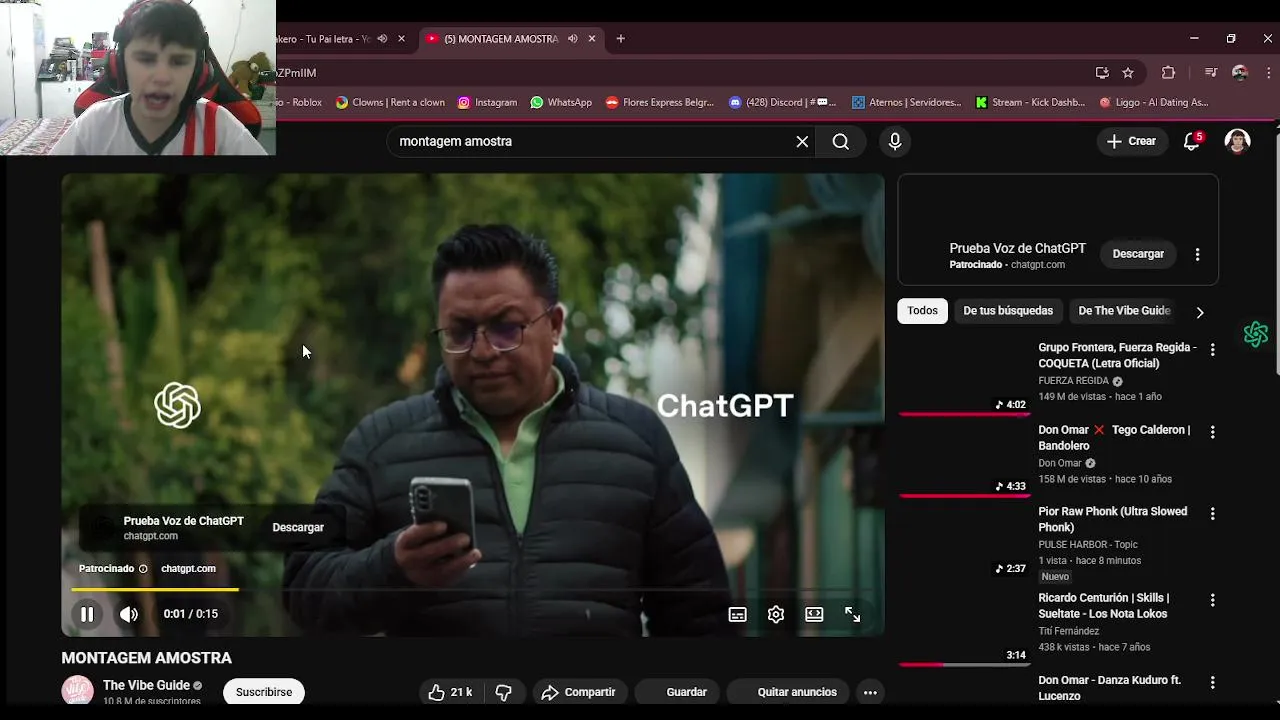Subscribe with the Suscribirse button
This screenshot has width=1280, height=720.
(x=264, y=692)
